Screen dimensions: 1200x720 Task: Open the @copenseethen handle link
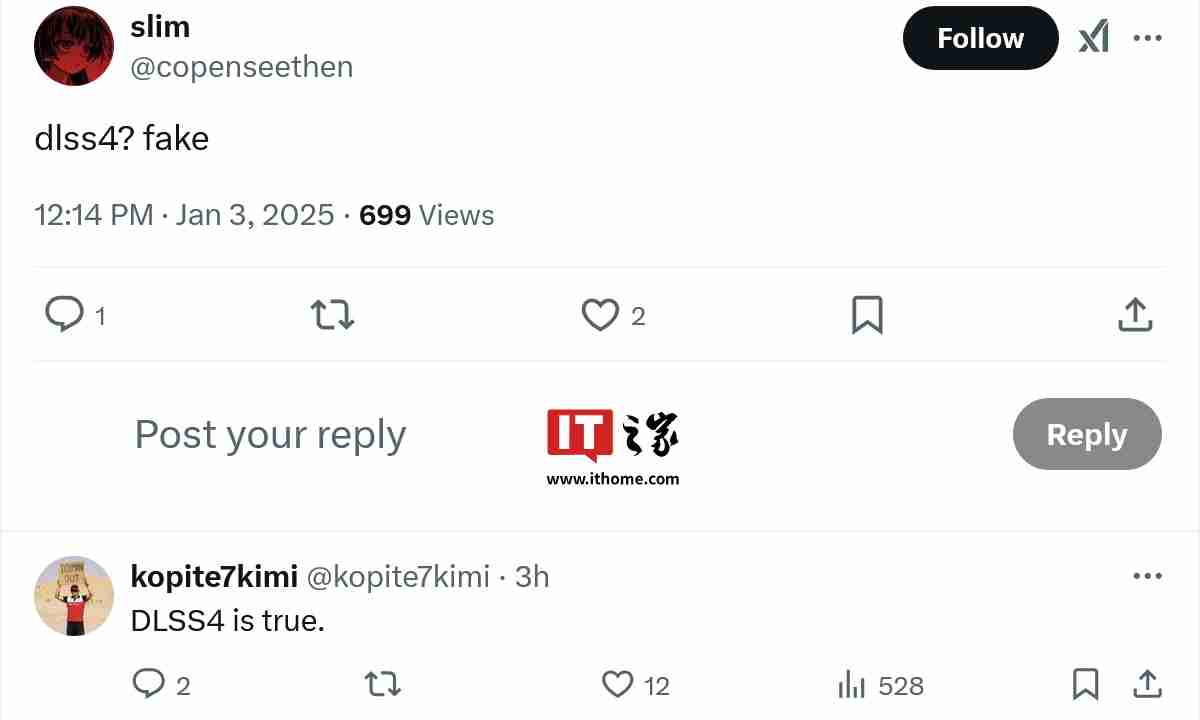242,67
